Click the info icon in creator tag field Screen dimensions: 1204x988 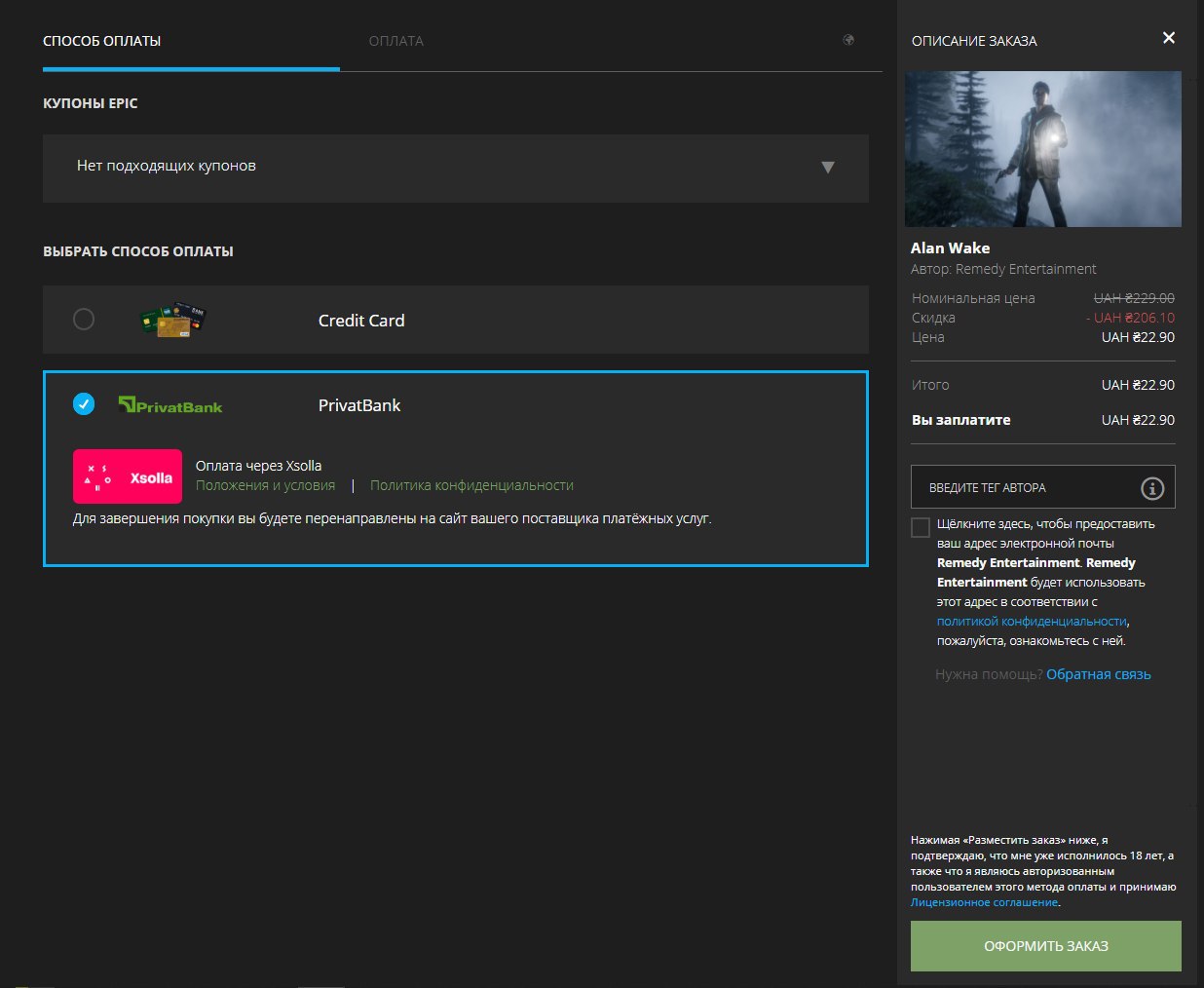1152,488
